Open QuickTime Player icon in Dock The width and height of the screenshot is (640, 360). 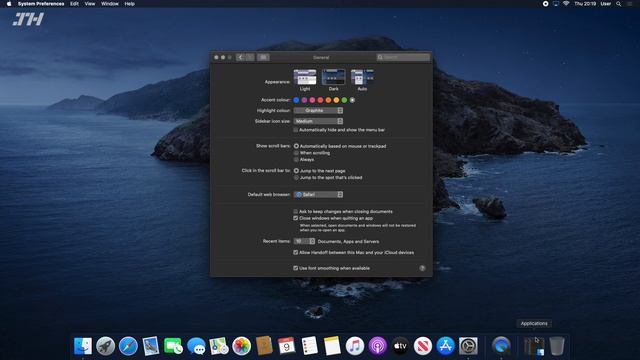(501, 346)
